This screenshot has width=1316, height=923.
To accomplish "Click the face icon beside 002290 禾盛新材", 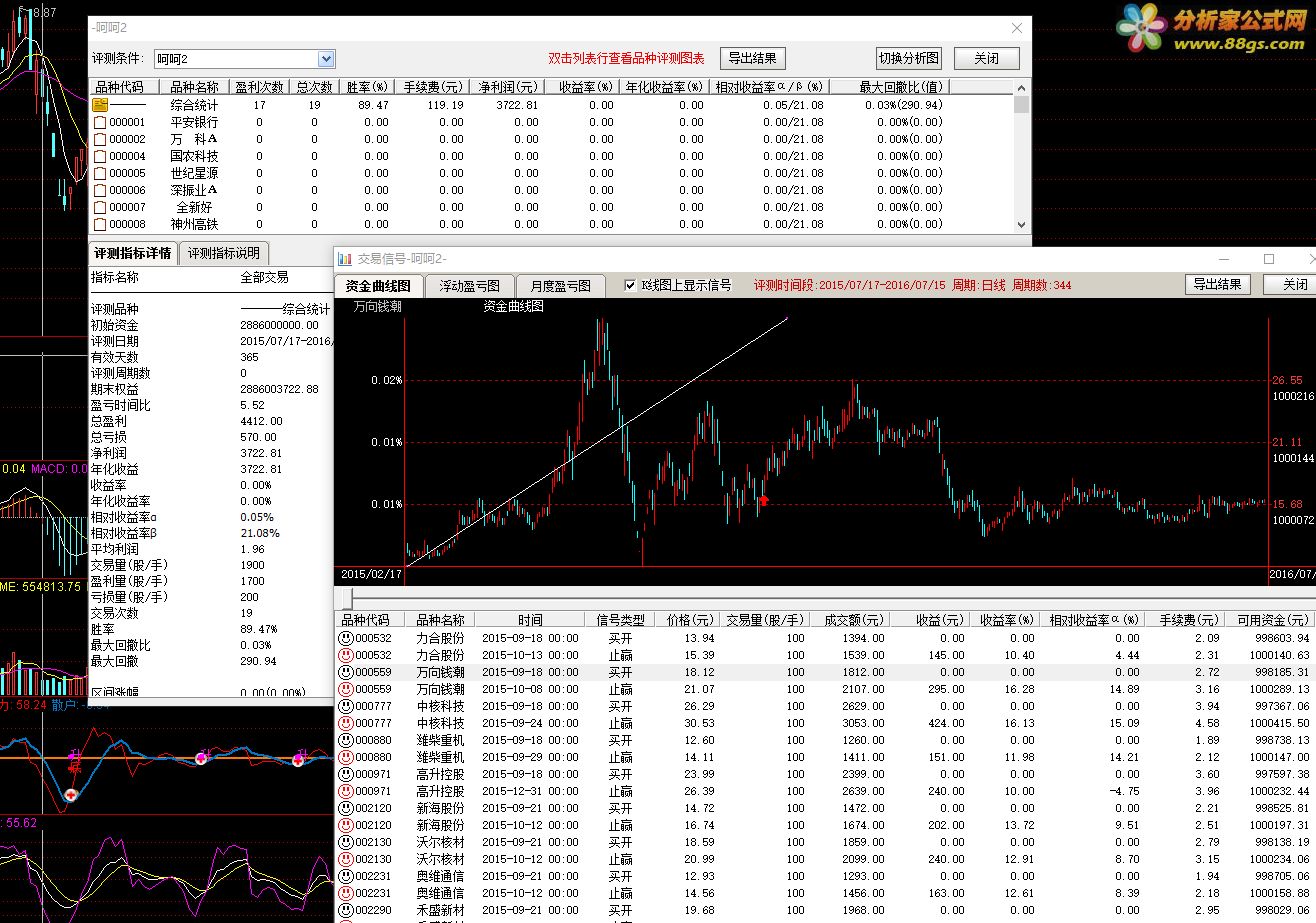I will click(x=346, y=910).
